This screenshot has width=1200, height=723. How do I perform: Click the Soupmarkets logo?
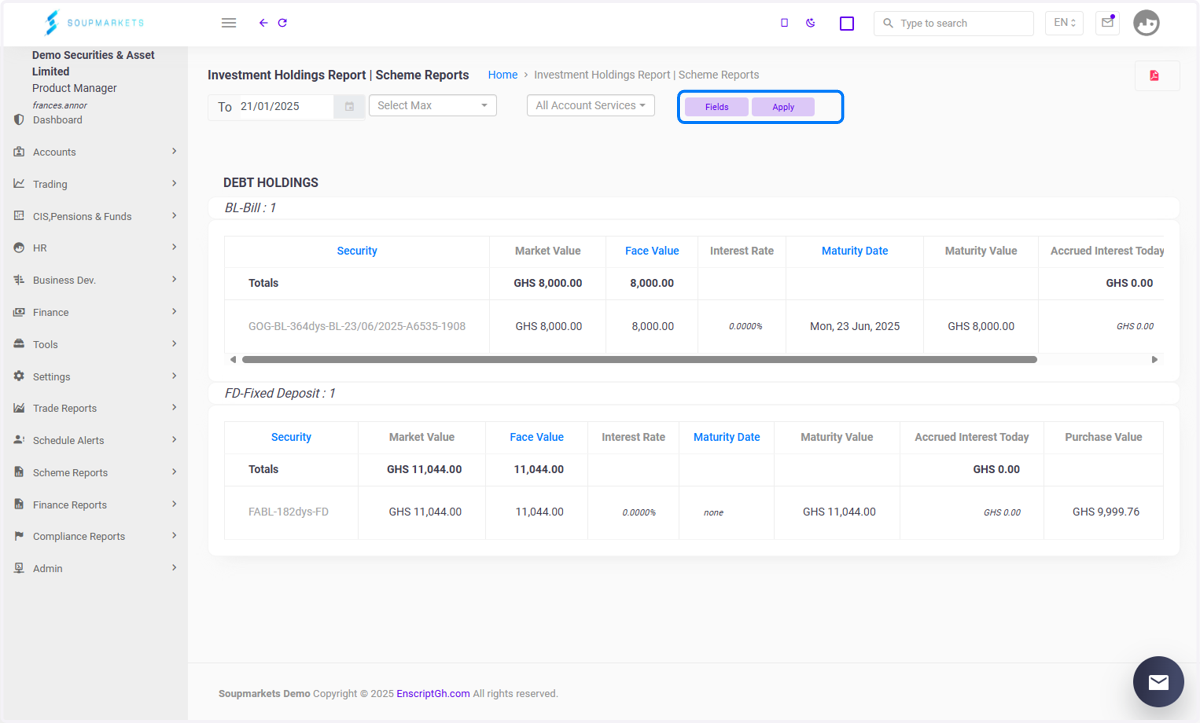(95, 22)
